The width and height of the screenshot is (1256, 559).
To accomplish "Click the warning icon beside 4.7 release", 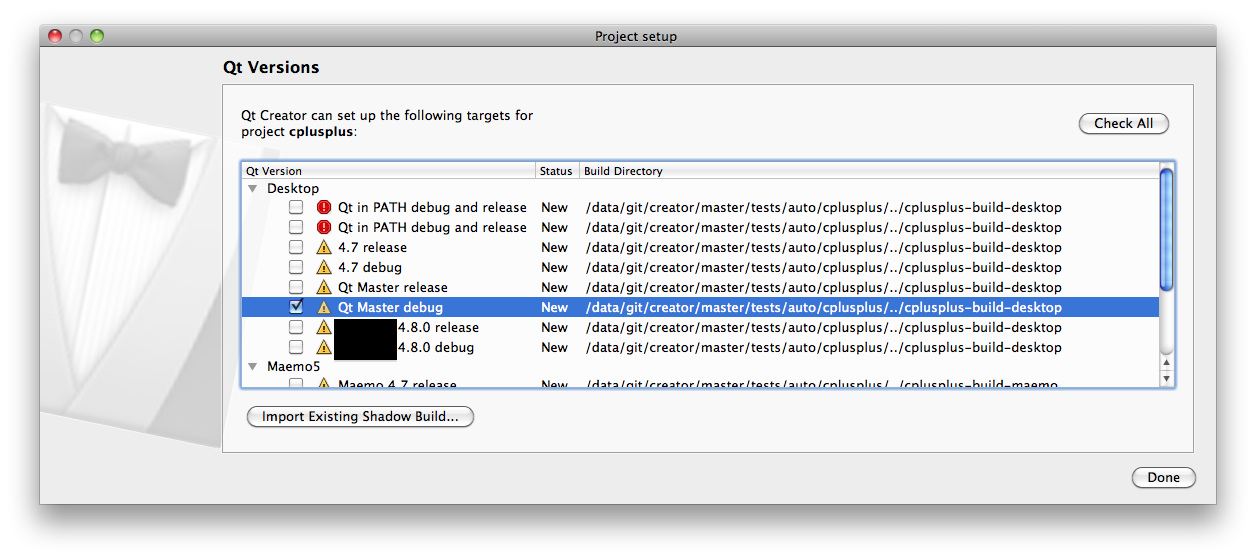I will (x=323, y=247).
